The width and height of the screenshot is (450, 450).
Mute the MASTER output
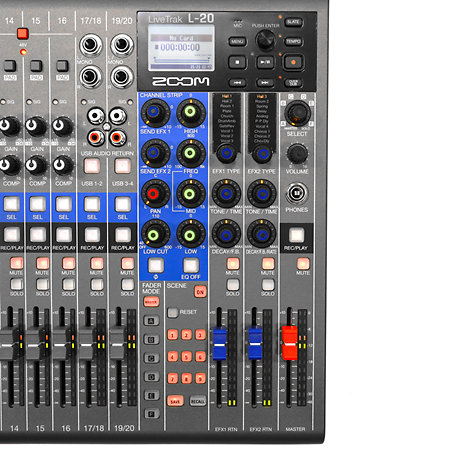point(303,263)
